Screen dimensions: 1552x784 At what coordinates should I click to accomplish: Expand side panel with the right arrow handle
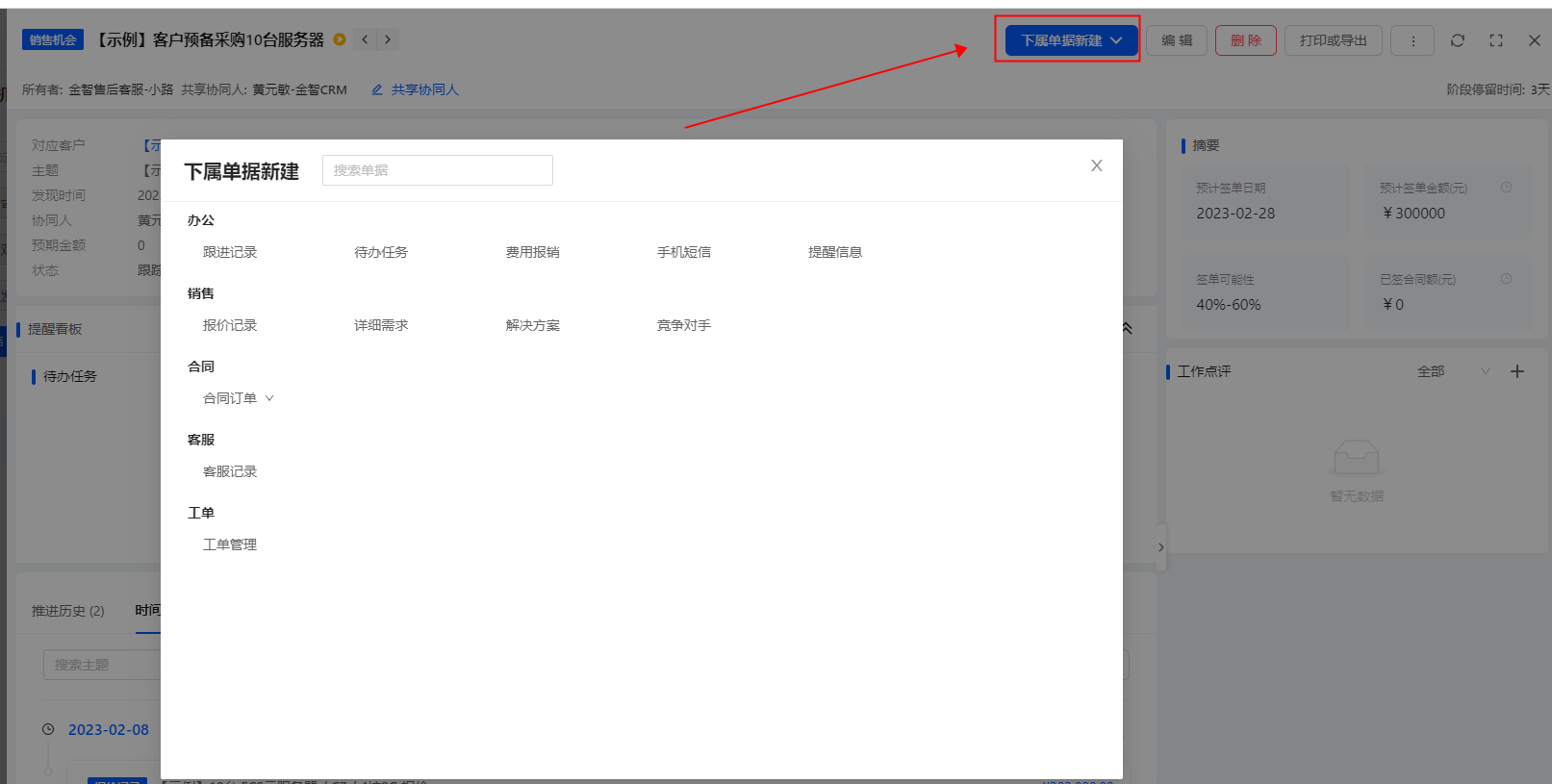[1161, 547]
